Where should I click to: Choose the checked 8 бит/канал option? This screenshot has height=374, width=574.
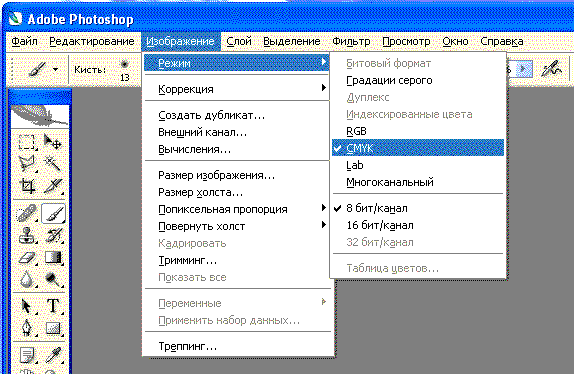(x=418, y=208)
